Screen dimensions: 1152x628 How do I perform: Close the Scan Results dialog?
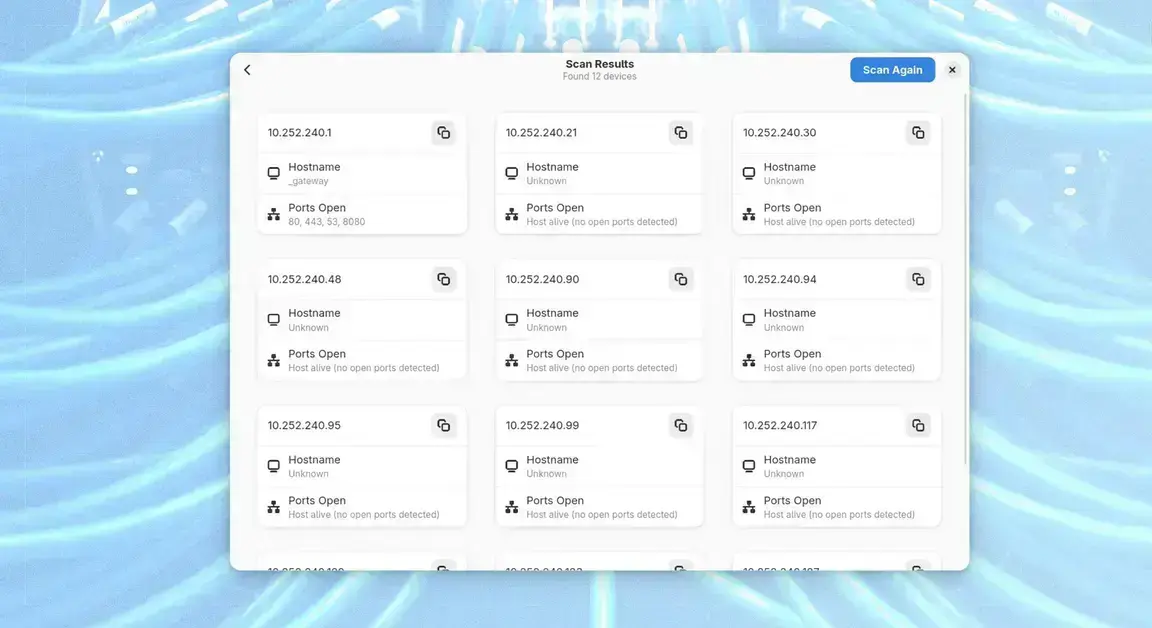(x=952, y=70)
